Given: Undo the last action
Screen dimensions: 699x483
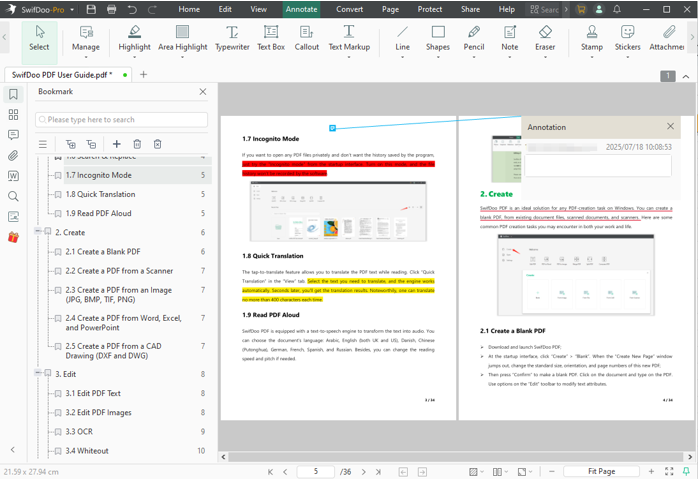Looking at the screenshot, I should coord(132,9).
